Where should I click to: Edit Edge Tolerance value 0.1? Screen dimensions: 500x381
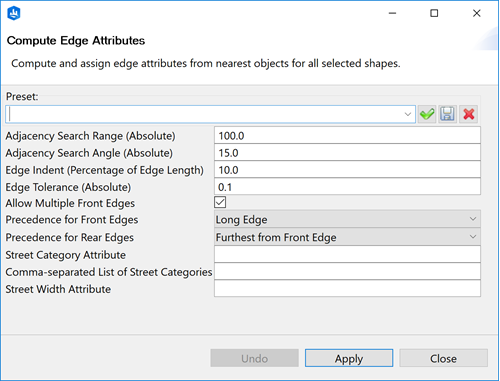coord(347,187)
